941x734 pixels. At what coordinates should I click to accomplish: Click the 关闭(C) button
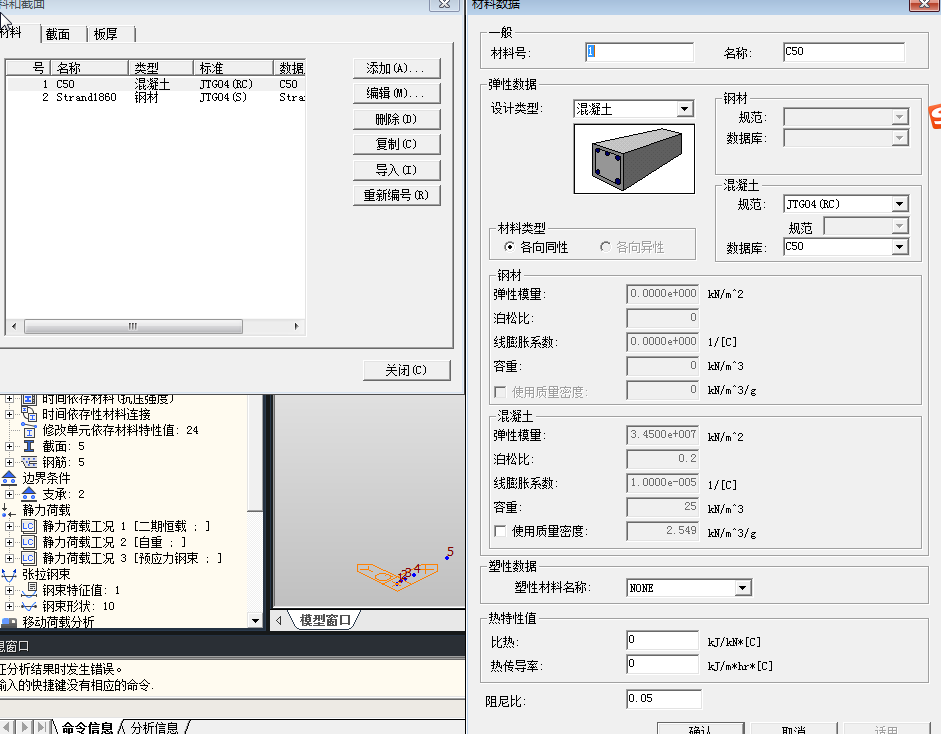406,370
